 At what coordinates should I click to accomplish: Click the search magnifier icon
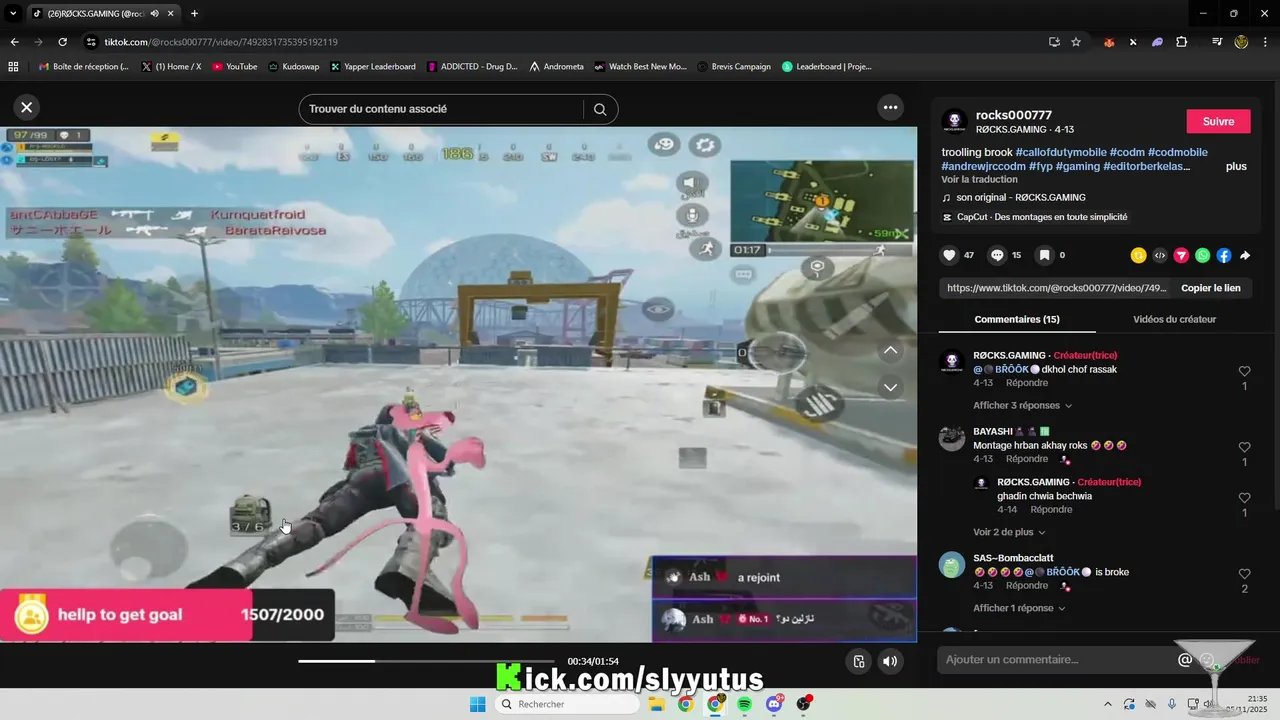600,109
